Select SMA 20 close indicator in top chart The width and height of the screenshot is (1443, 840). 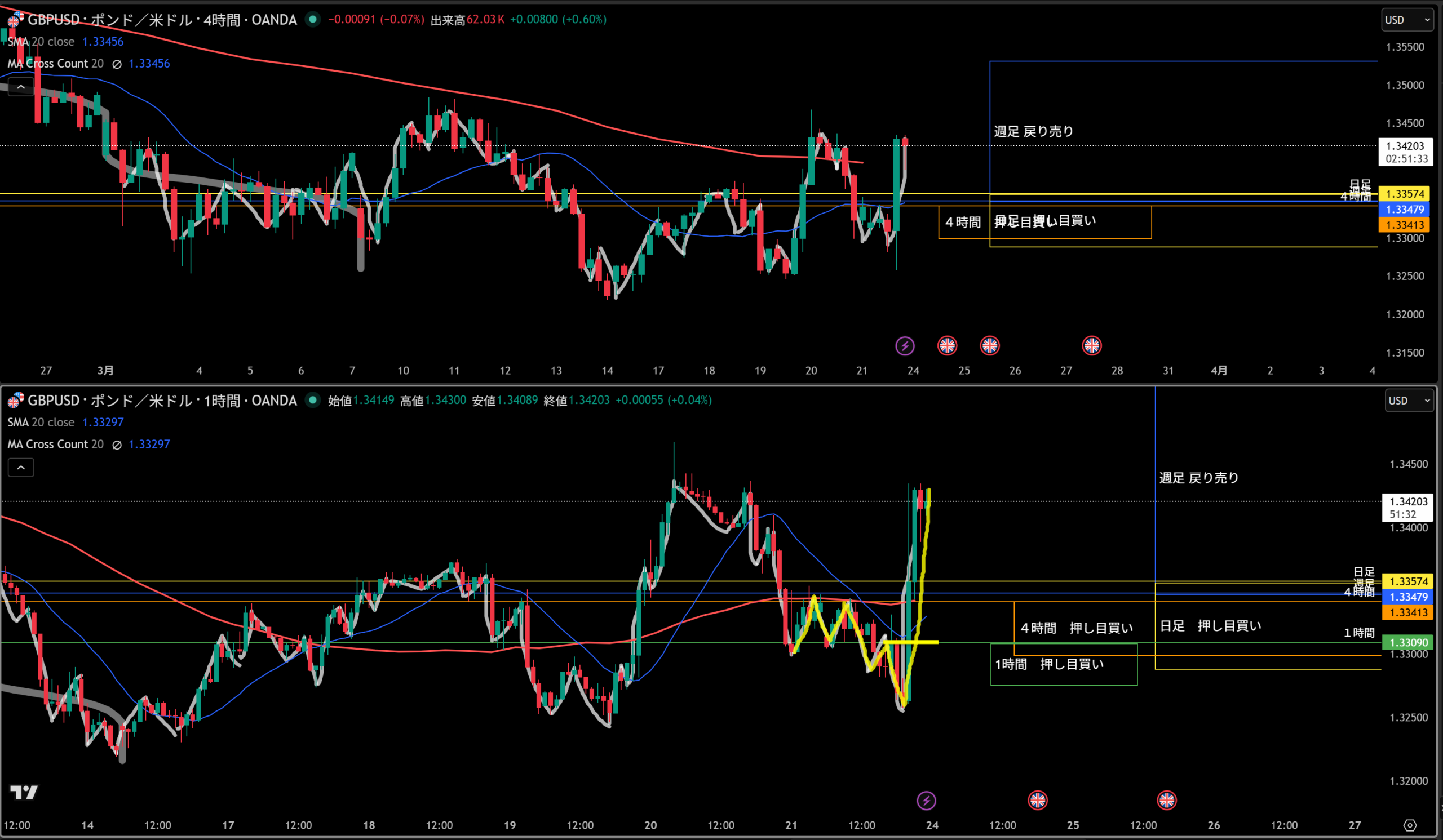[x=41, y=42]
